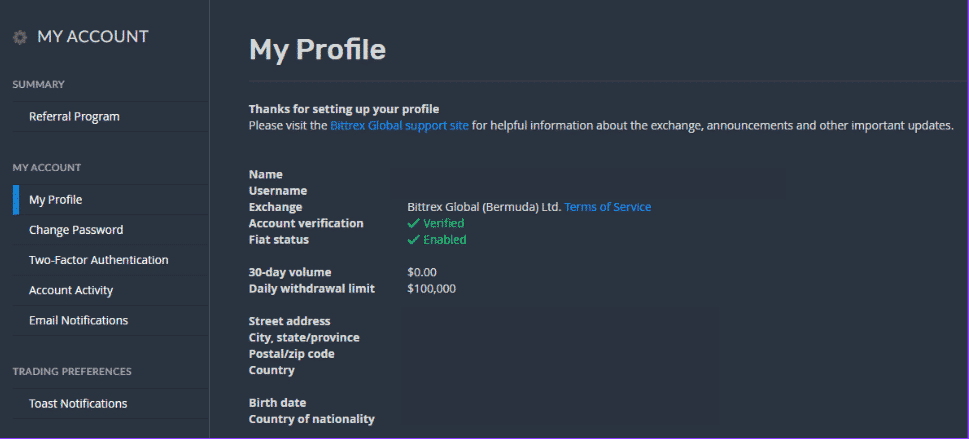The height and width of the screenshot is (439, 969).
Task: Click the $0.00 volume value
Action: point(422,273)
